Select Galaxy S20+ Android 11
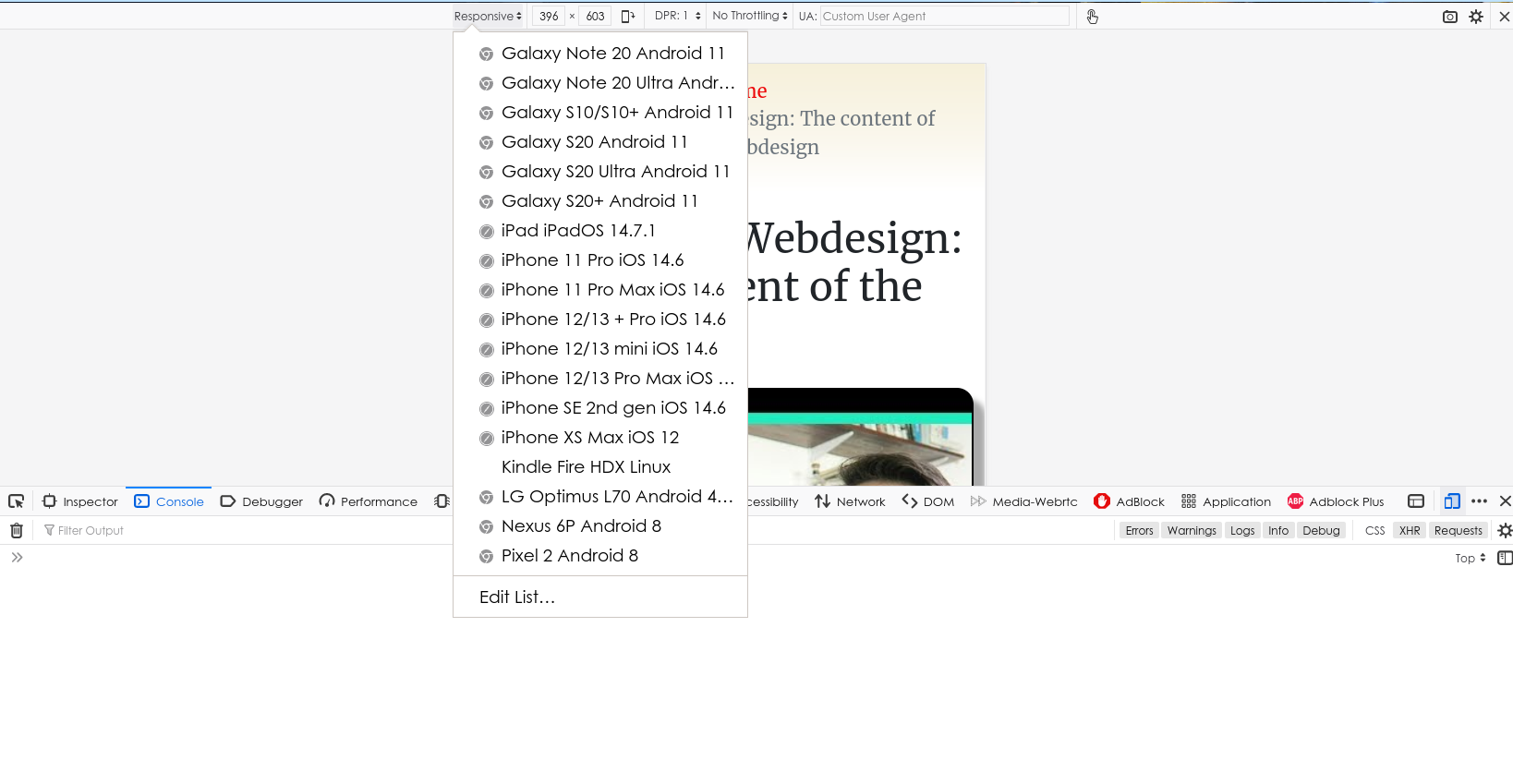The image size is (1513, 784). [600, 201]
